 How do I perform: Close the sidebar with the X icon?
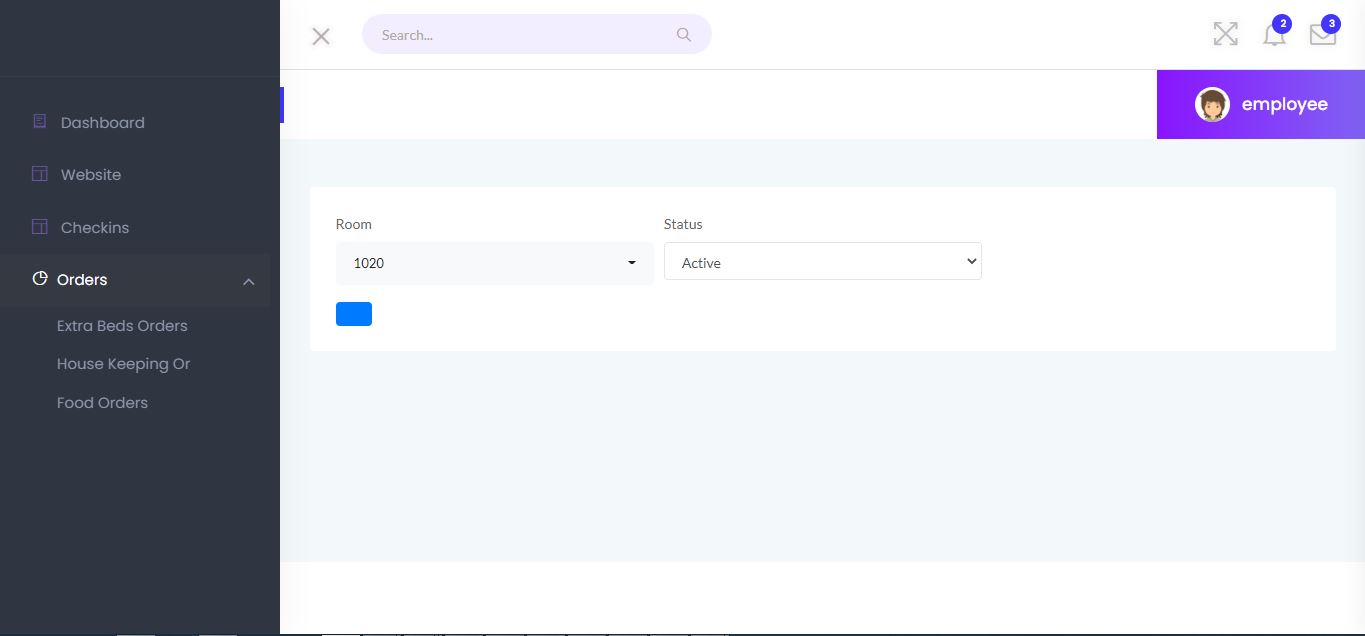pos(321,36)
